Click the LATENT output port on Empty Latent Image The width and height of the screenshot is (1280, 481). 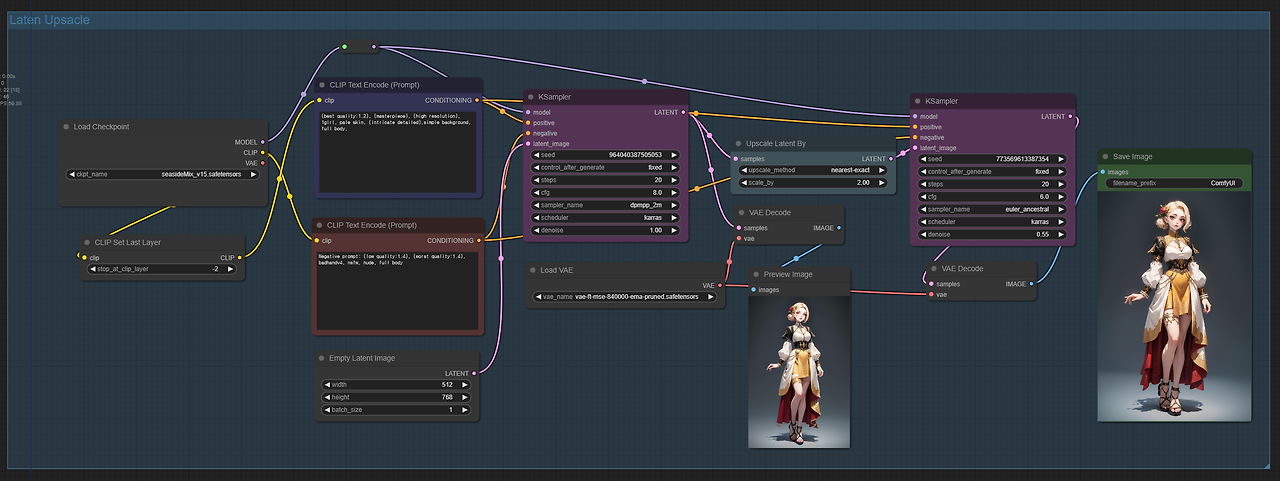pos(474,373)
